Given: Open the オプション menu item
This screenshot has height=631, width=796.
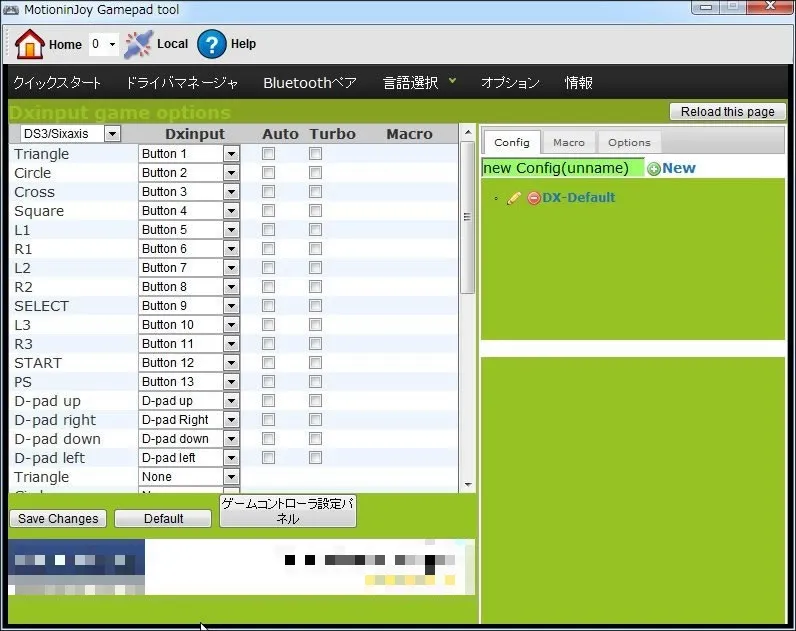Looking at the screenshot, I should (x=510, y=83).
